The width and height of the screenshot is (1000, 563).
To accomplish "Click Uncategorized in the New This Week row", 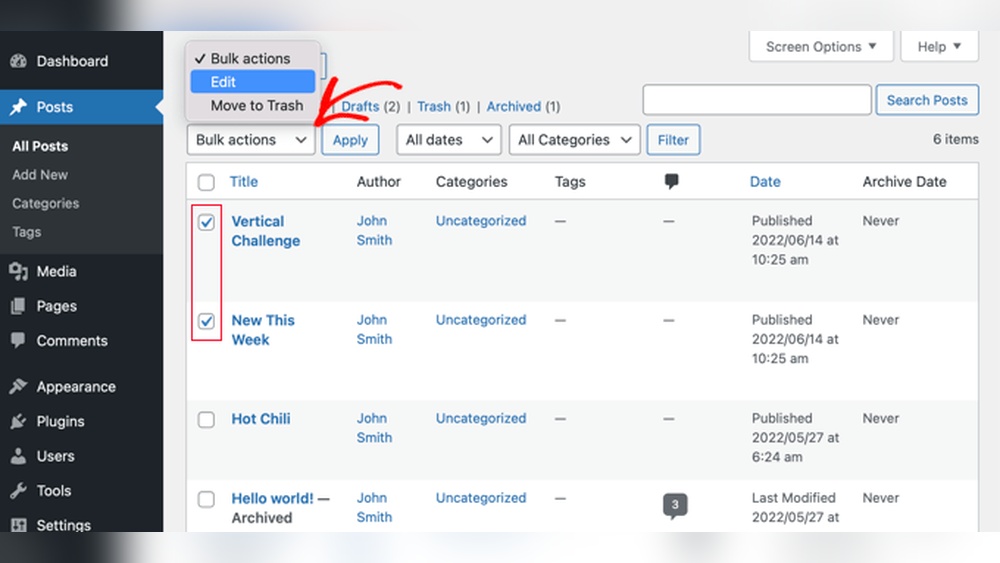I will pos(481,319).
